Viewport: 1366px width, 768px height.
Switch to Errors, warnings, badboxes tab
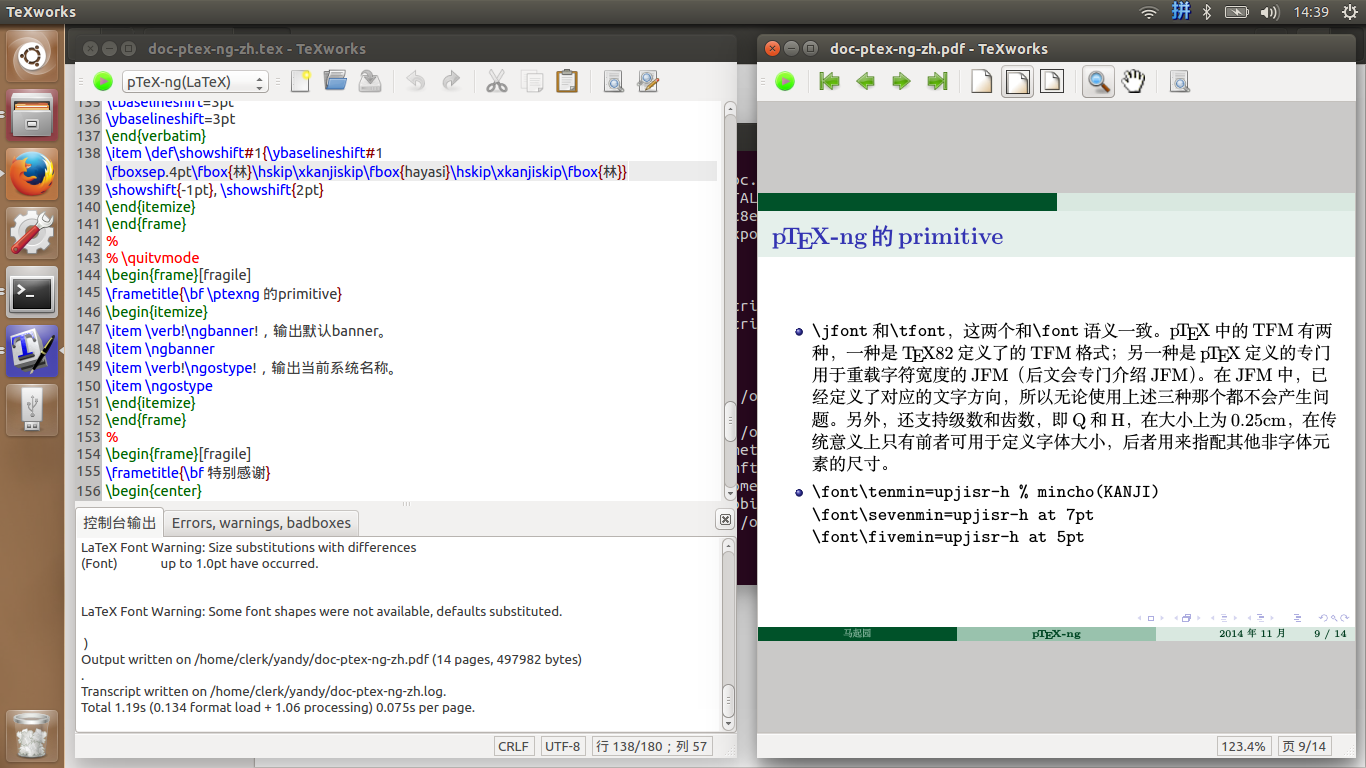pos(261,522)
